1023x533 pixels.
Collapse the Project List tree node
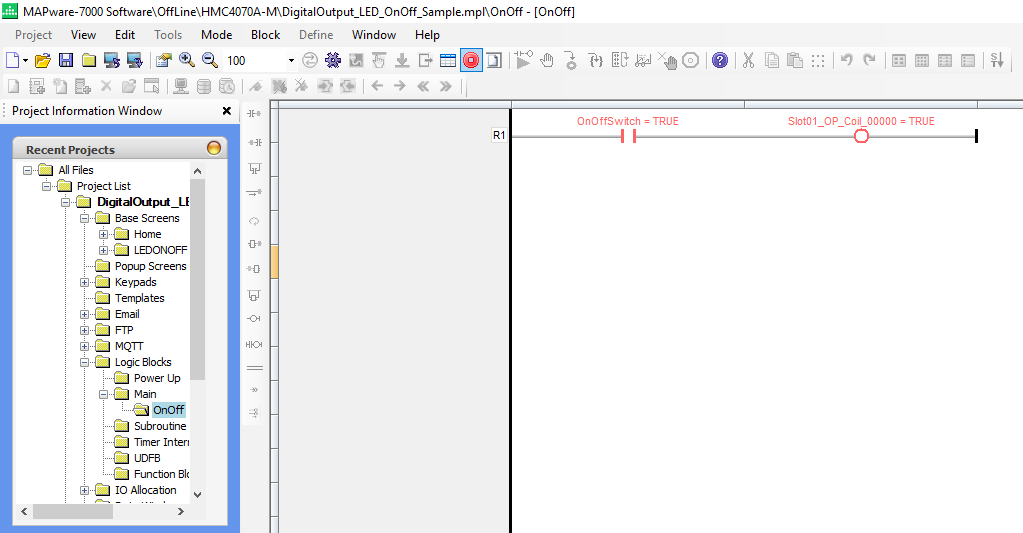point(46,186)
